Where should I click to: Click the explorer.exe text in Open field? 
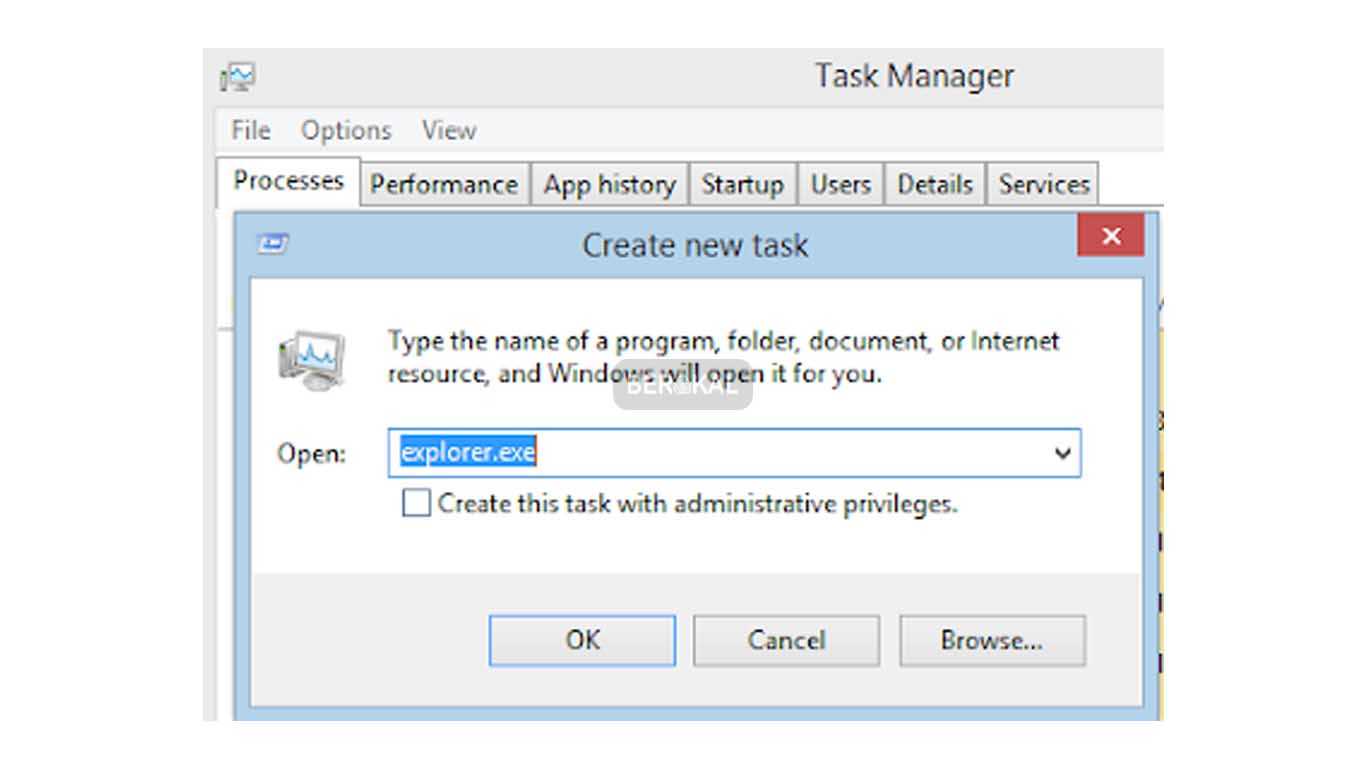tap(468, 452)
